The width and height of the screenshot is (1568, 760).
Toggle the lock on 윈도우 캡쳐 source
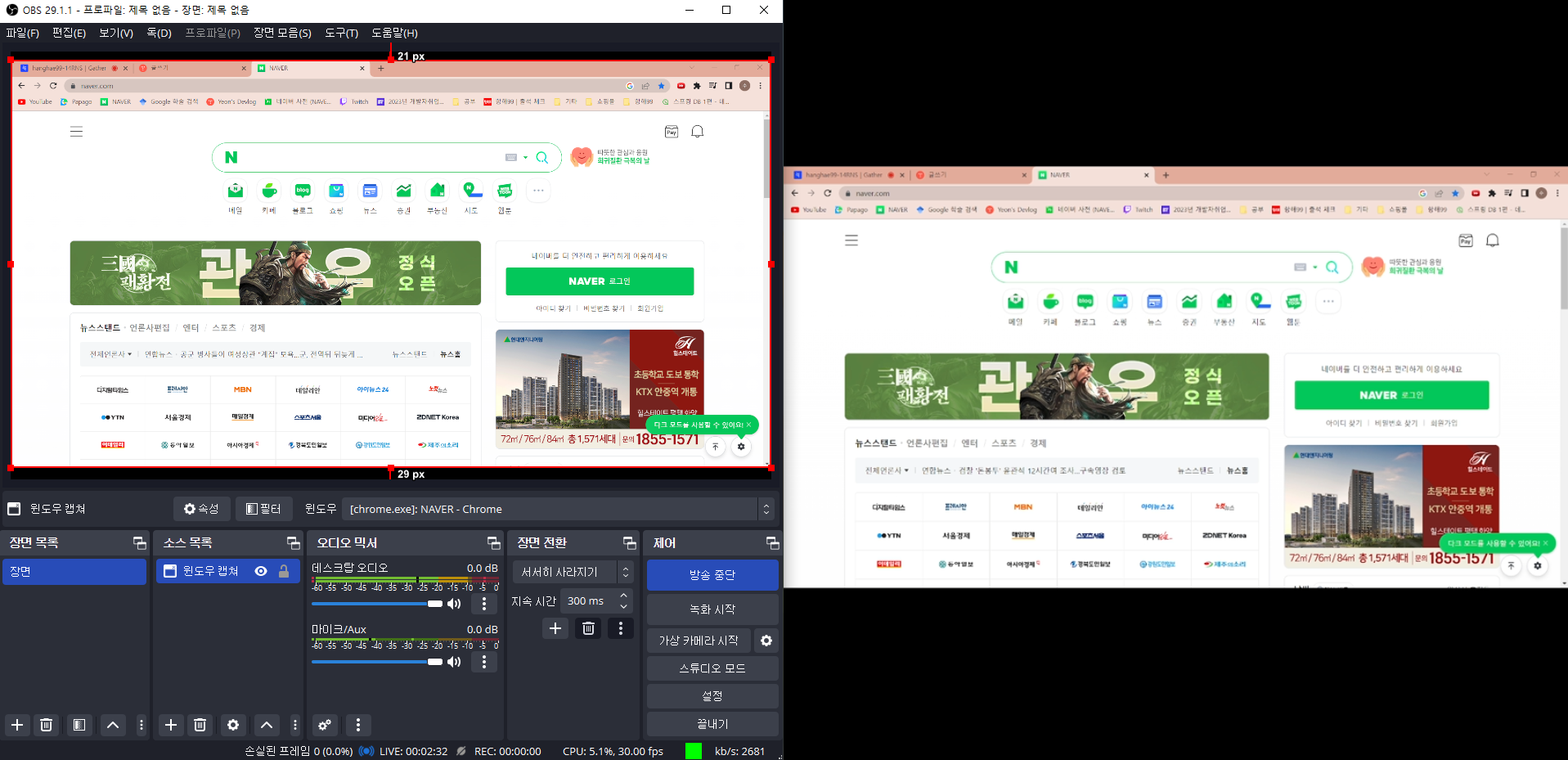coord(284,571)
